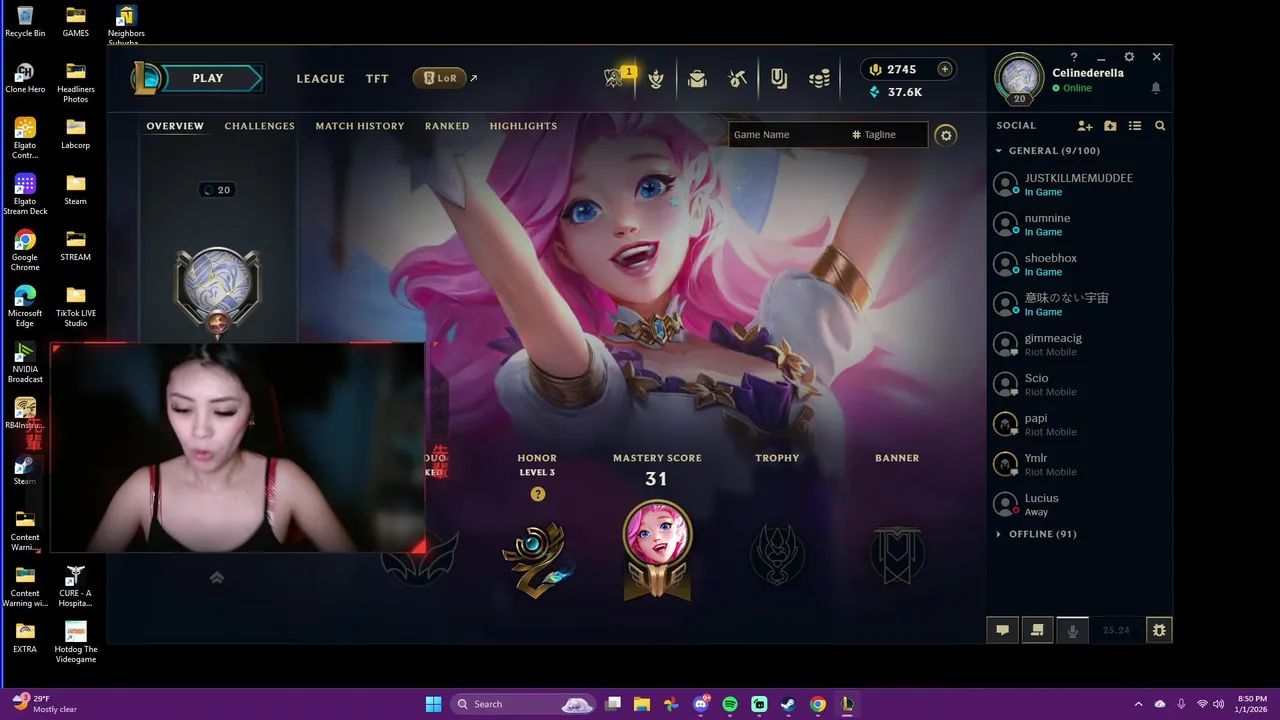Open Windows Start menu
Image resolution: width=1280 pixels, height=720 pixels.
tap(433, 704)
